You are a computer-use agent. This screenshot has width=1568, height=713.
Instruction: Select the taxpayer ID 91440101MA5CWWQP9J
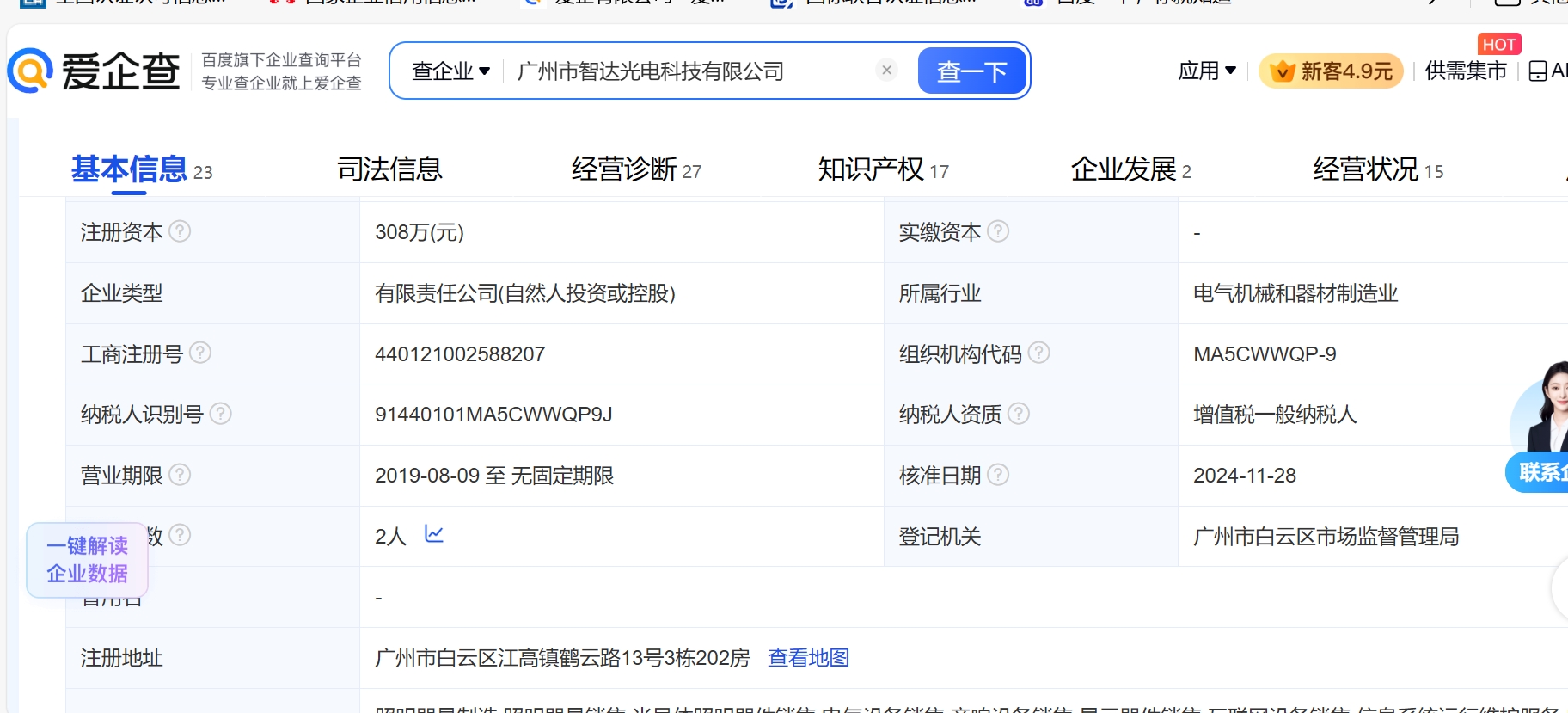pos(493,415)
